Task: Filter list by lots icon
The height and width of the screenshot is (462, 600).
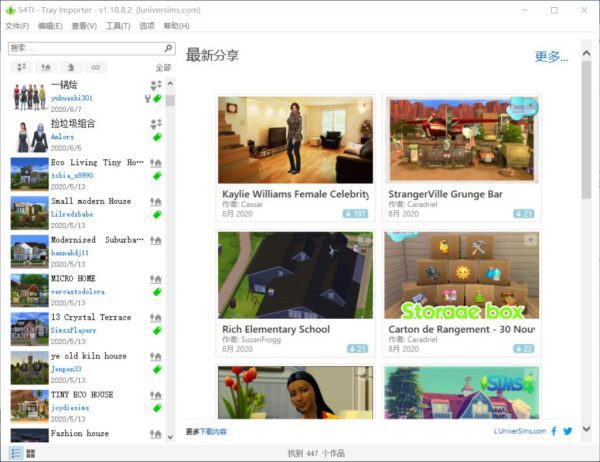Action: pyautogui.click(x=46, y=67)
